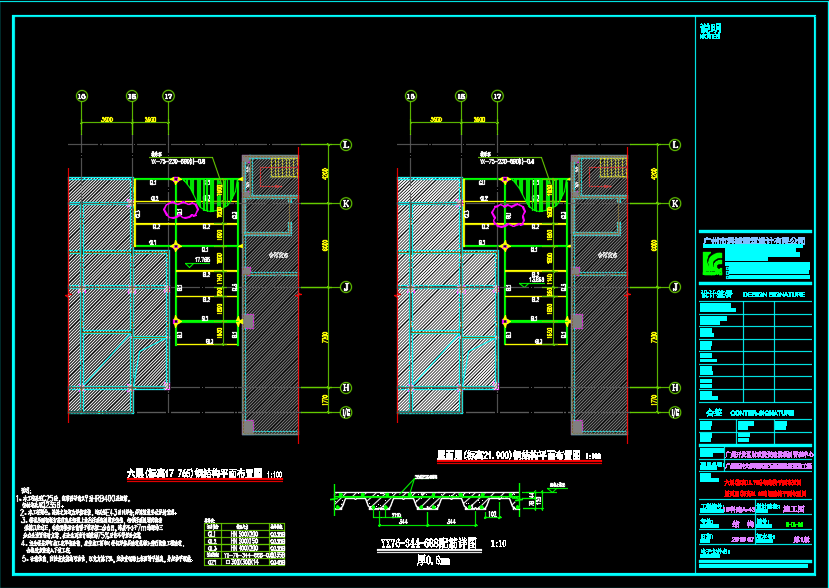This screenshot has height=588, width=829.
Task: Click the 厚0.8mm label under the detail
Action: point(433,561)
